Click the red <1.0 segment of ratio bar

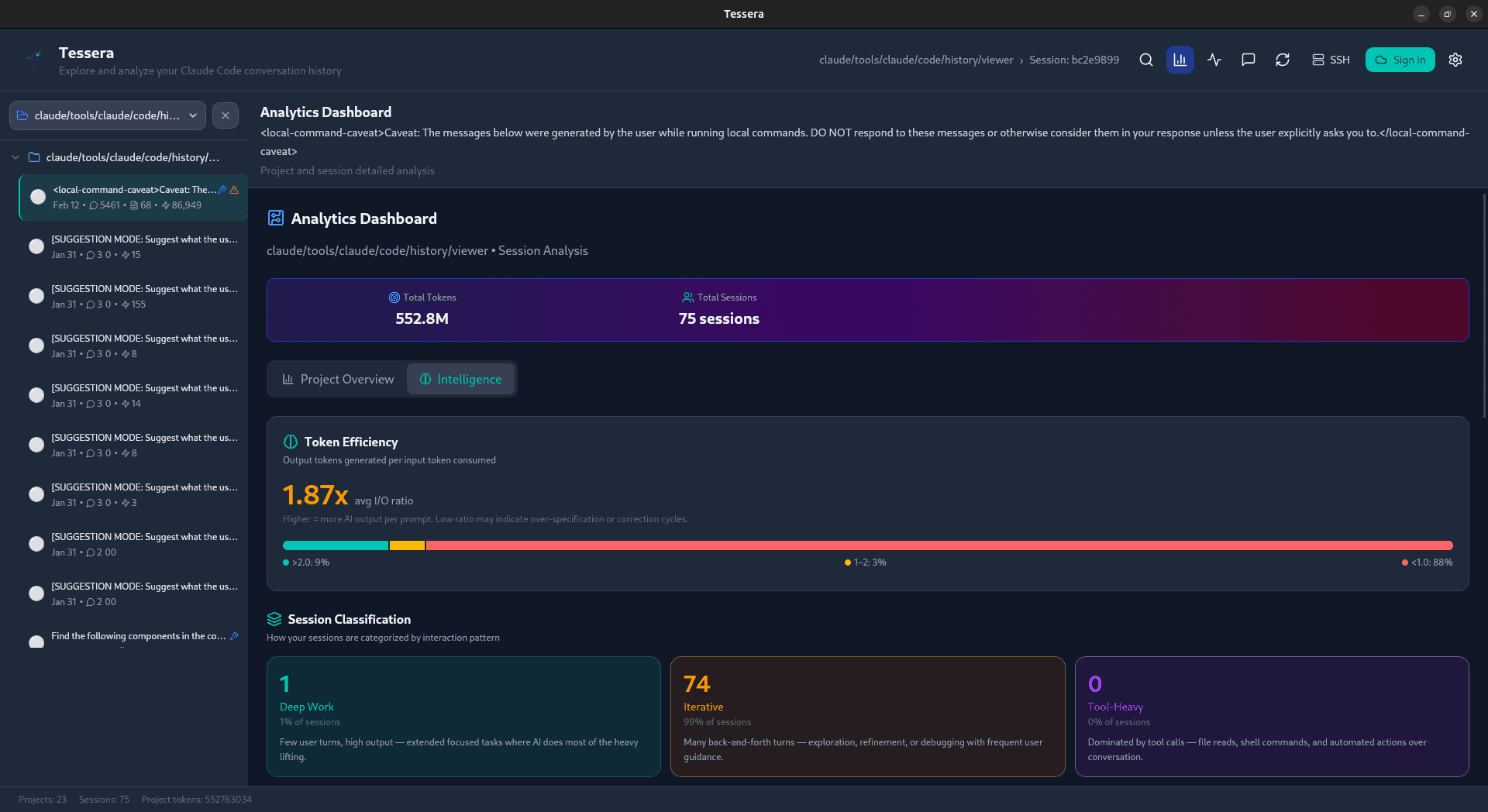point(939,545)
